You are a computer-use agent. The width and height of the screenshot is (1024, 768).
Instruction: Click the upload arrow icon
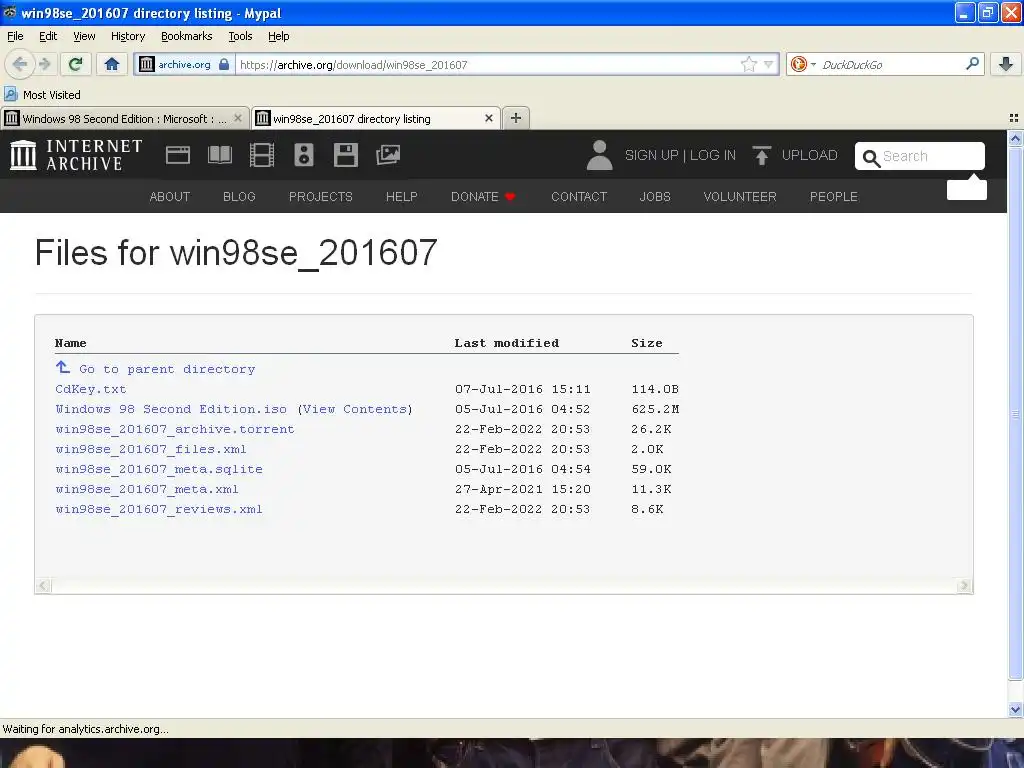(x=761, y=155)
